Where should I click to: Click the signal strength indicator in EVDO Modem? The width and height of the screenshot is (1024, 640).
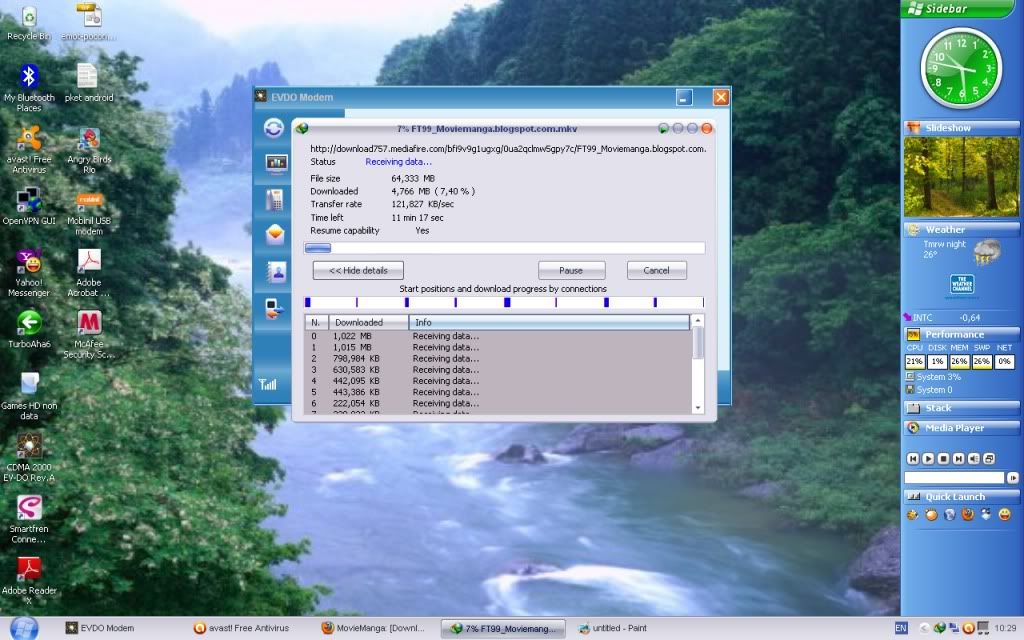[x=268, y=384]
